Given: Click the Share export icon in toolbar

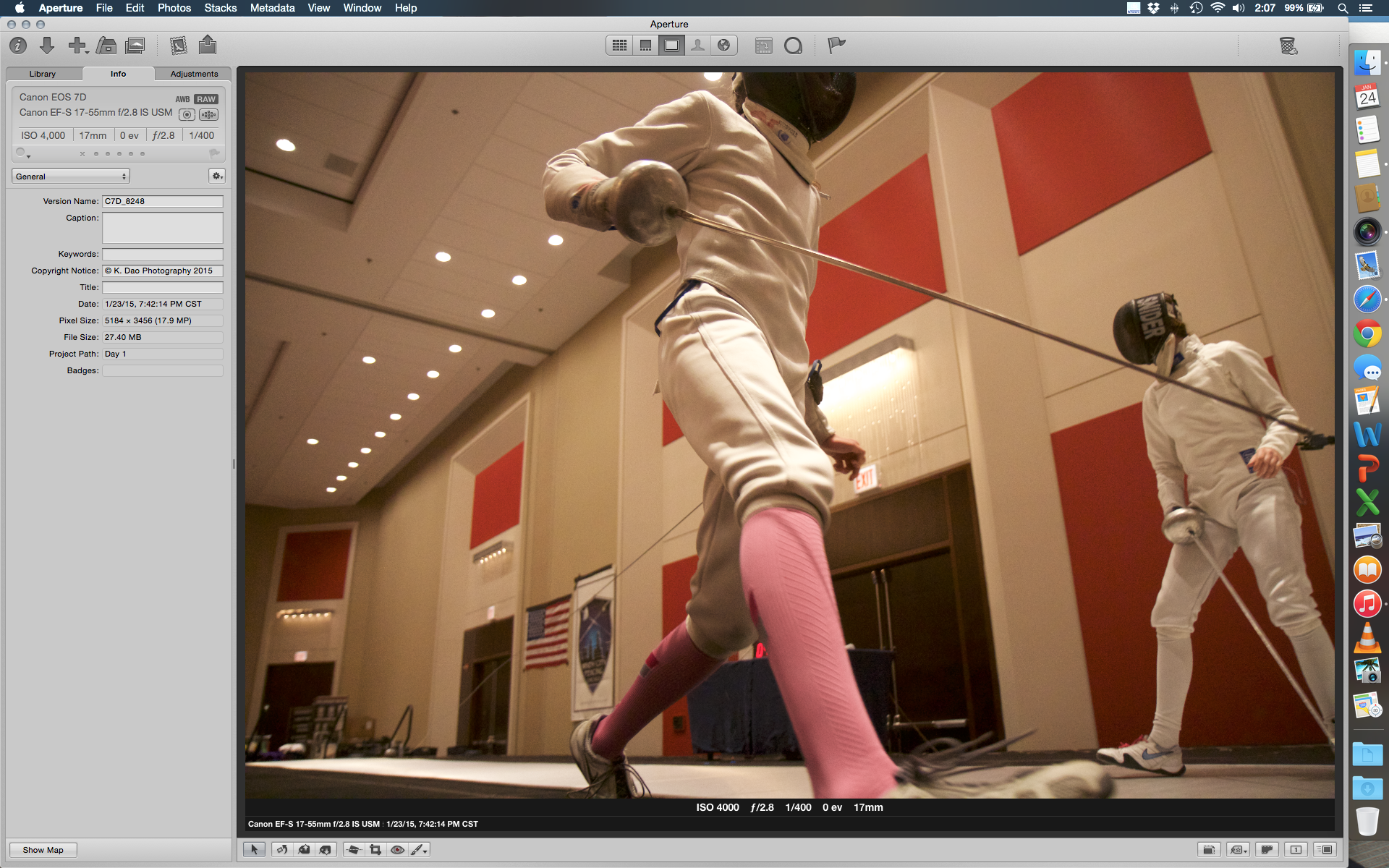Looking at the screenshot, I should tap(208, 46).
